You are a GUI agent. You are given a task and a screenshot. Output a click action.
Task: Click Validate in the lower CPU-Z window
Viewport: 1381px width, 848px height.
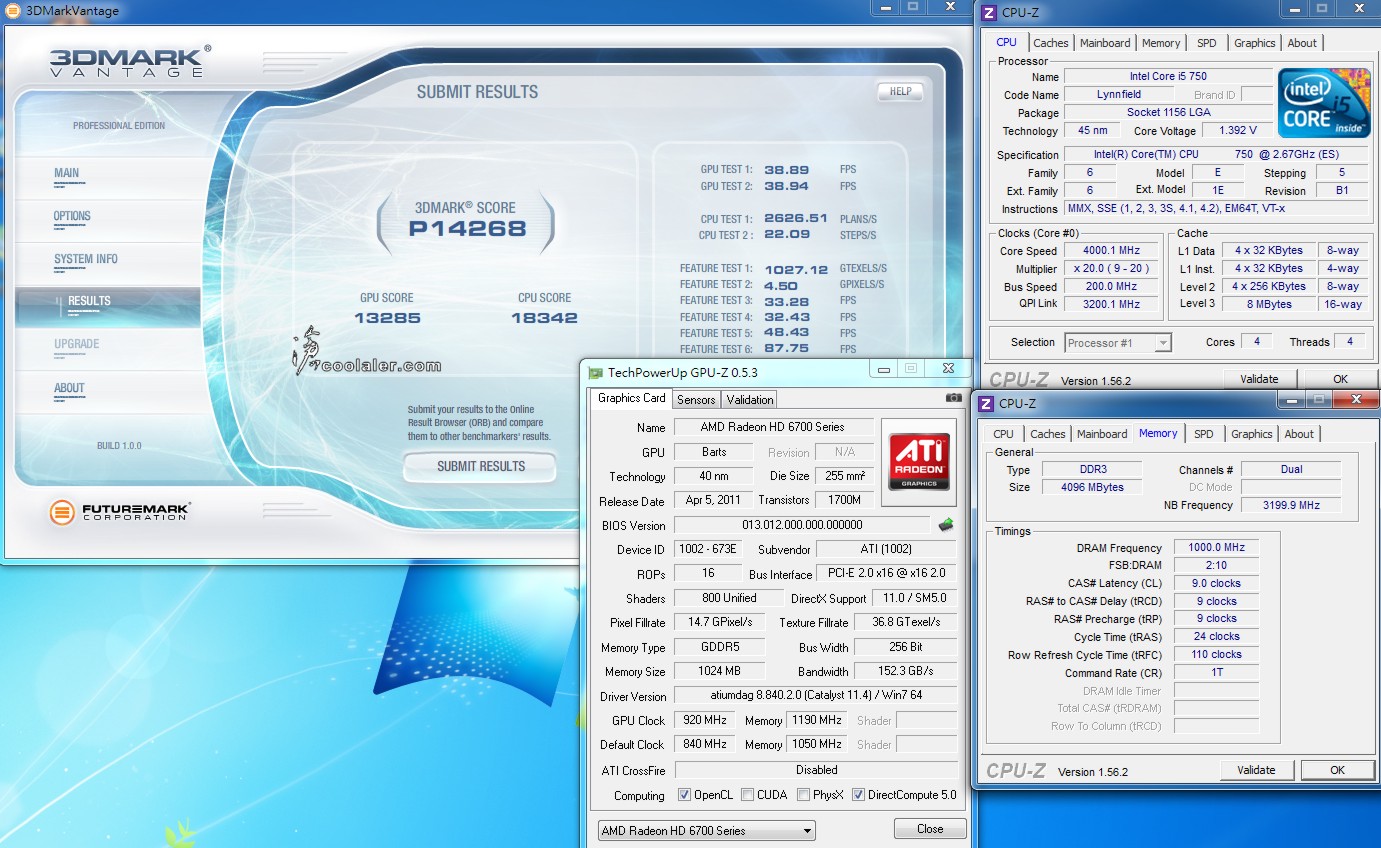coord(1256,770)
